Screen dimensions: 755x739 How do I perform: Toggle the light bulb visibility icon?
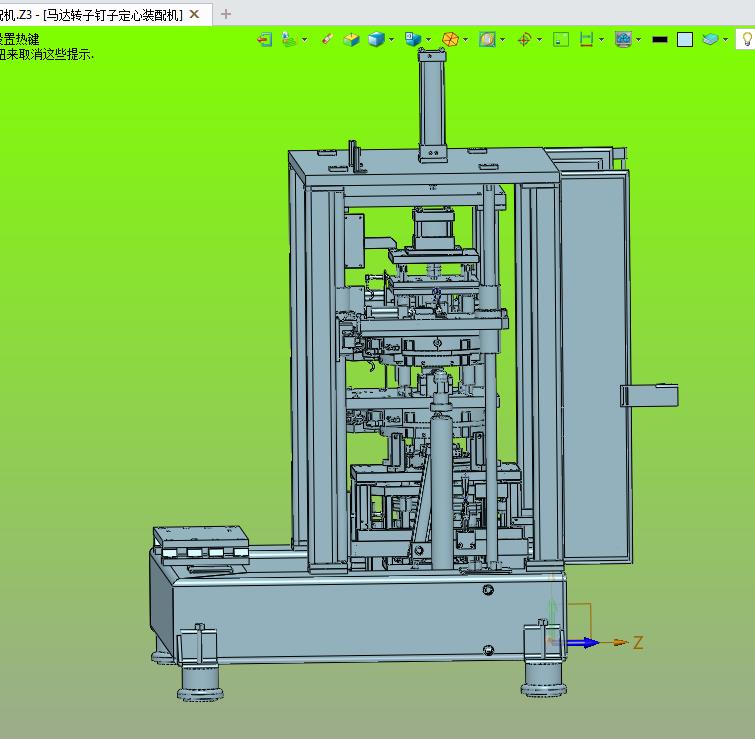(x=747, y=39)
